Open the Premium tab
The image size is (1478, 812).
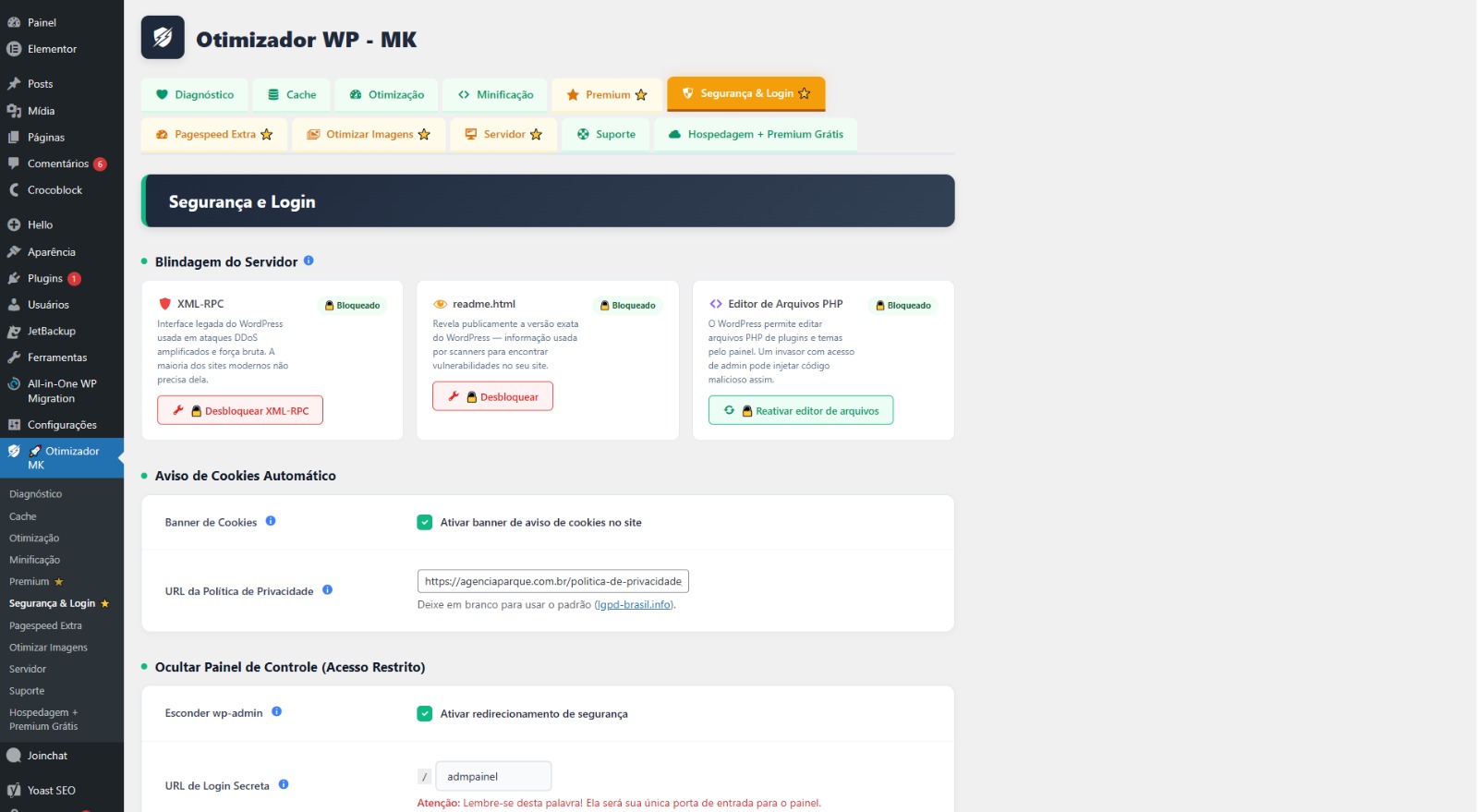tap(607, 94)
